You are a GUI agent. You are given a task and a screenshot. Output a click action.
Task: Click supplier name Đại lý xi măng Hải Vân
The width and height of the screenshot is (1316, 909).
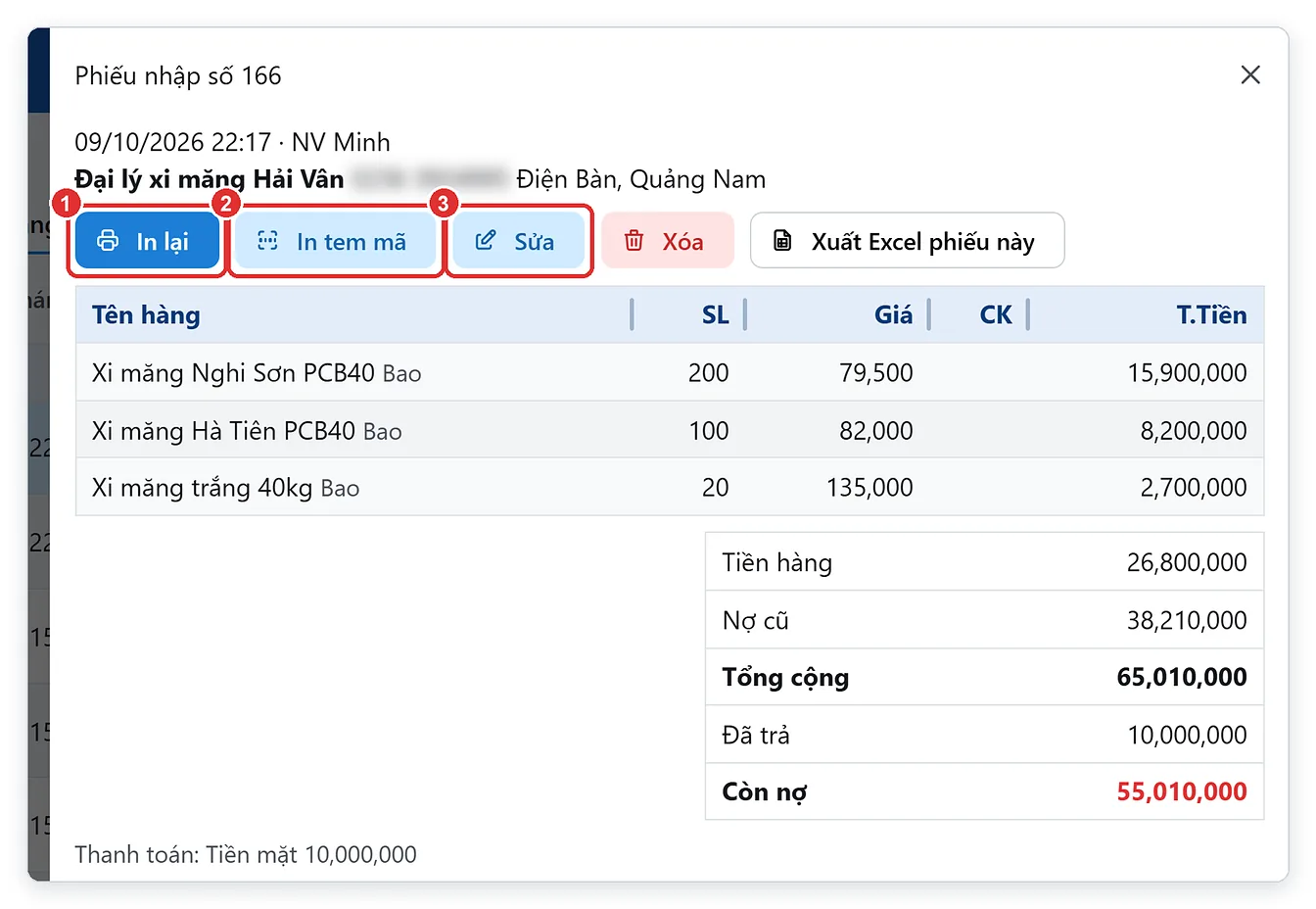(x=210, y=179)
